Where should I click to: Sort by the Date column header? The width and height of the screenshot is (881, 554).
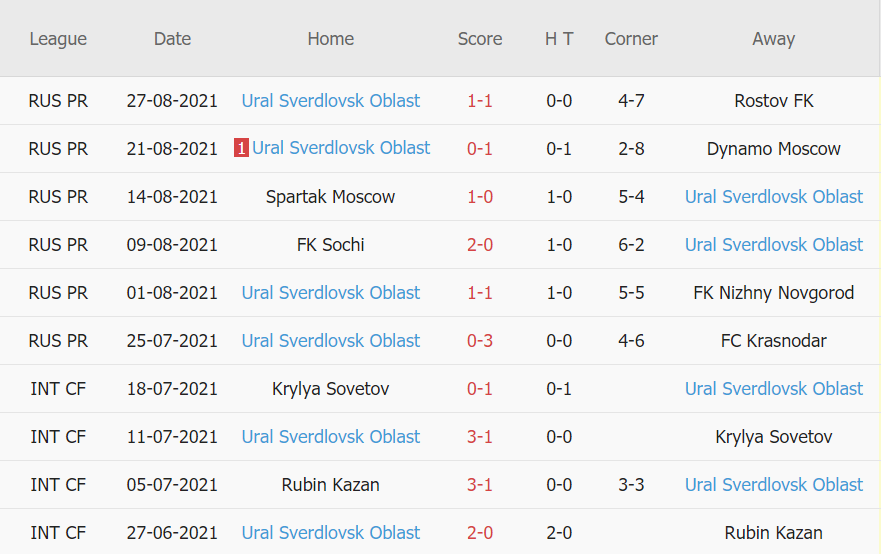172,39
